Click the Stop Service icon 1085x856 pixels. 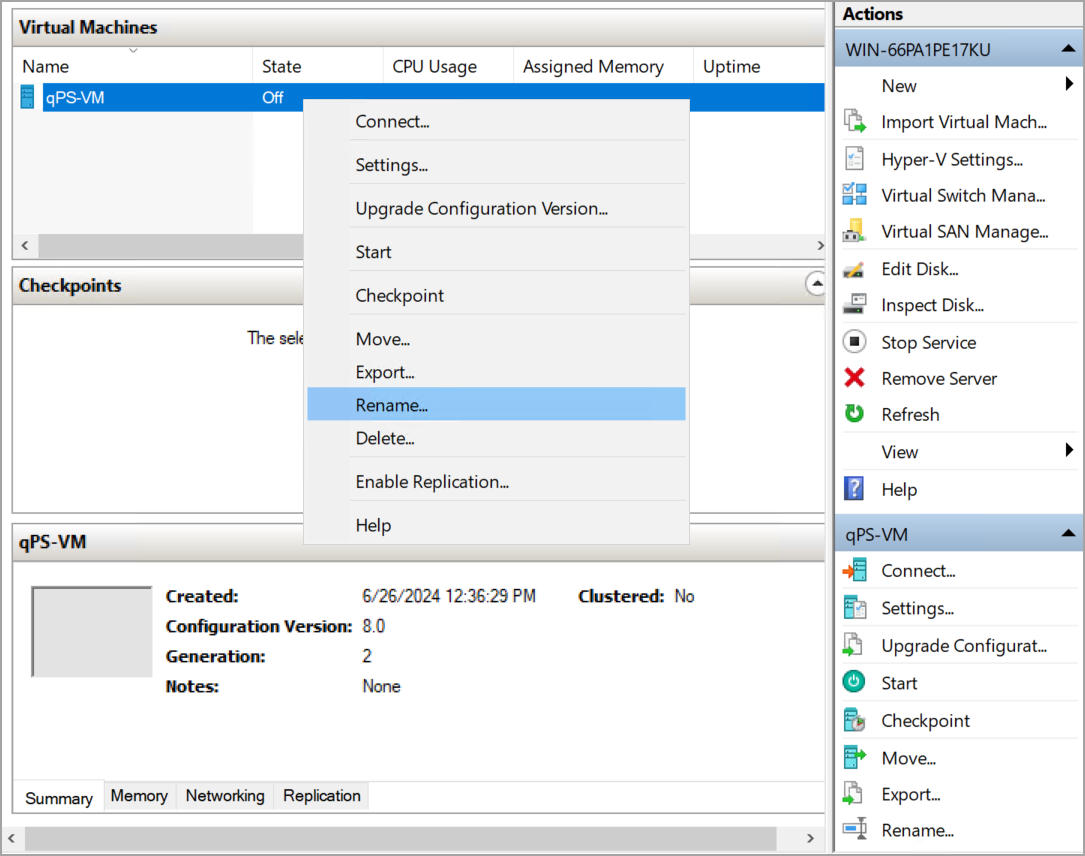[854, 342]
